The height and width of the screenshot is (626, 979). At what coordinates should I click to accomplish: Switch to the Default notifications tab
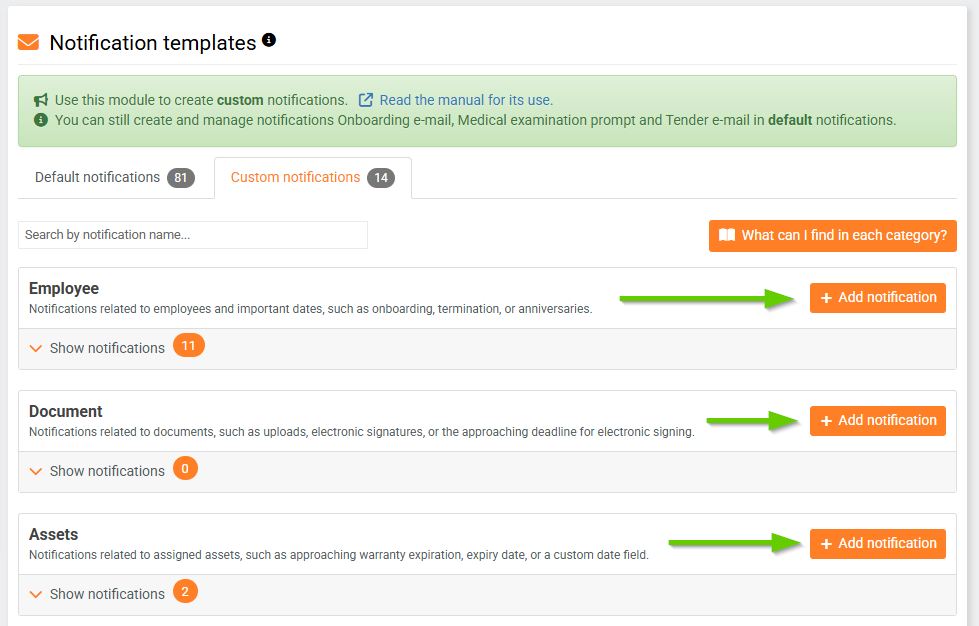pos(97,177)
